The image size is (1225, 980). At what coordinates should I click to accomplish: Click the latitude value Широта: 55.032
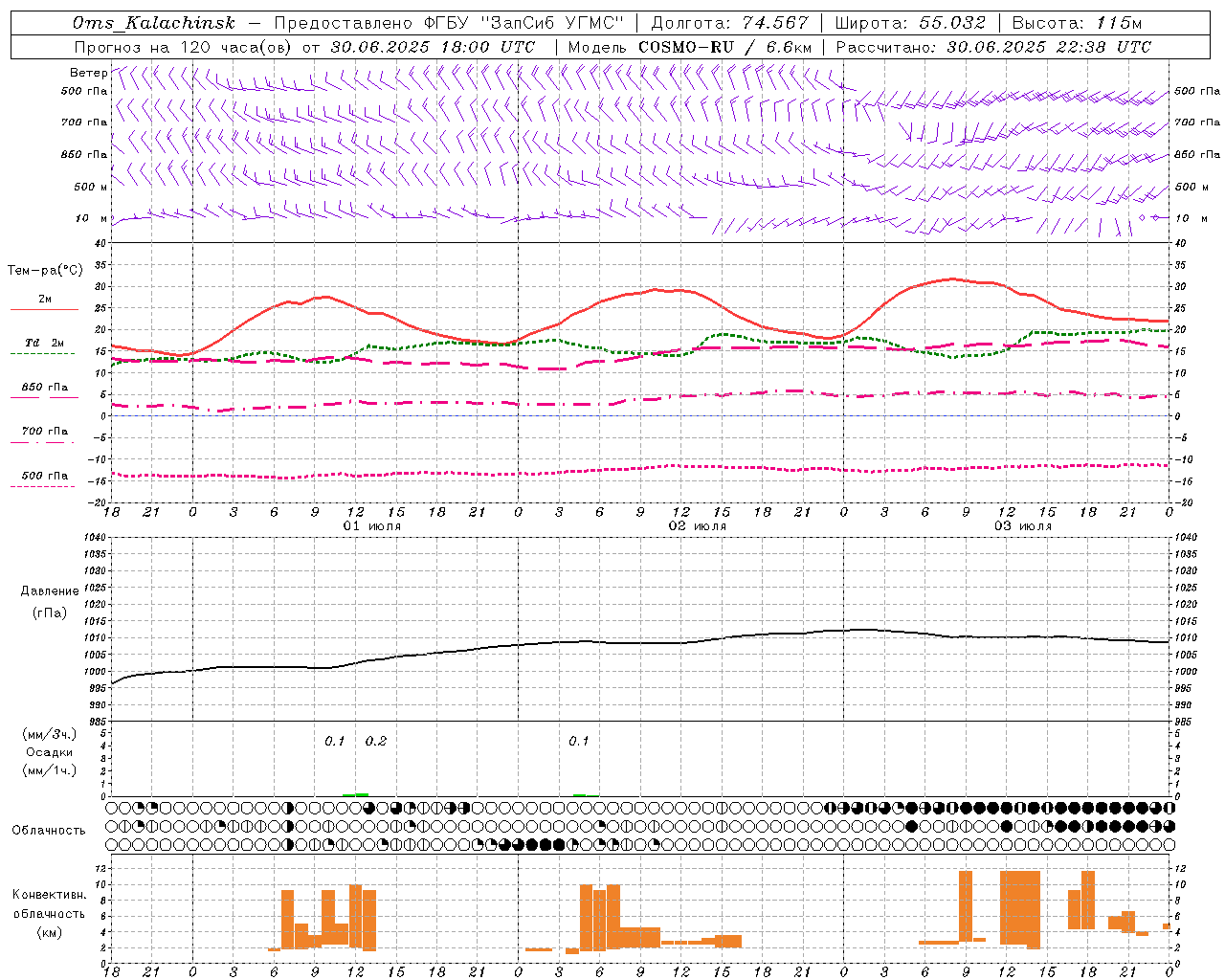910,23
